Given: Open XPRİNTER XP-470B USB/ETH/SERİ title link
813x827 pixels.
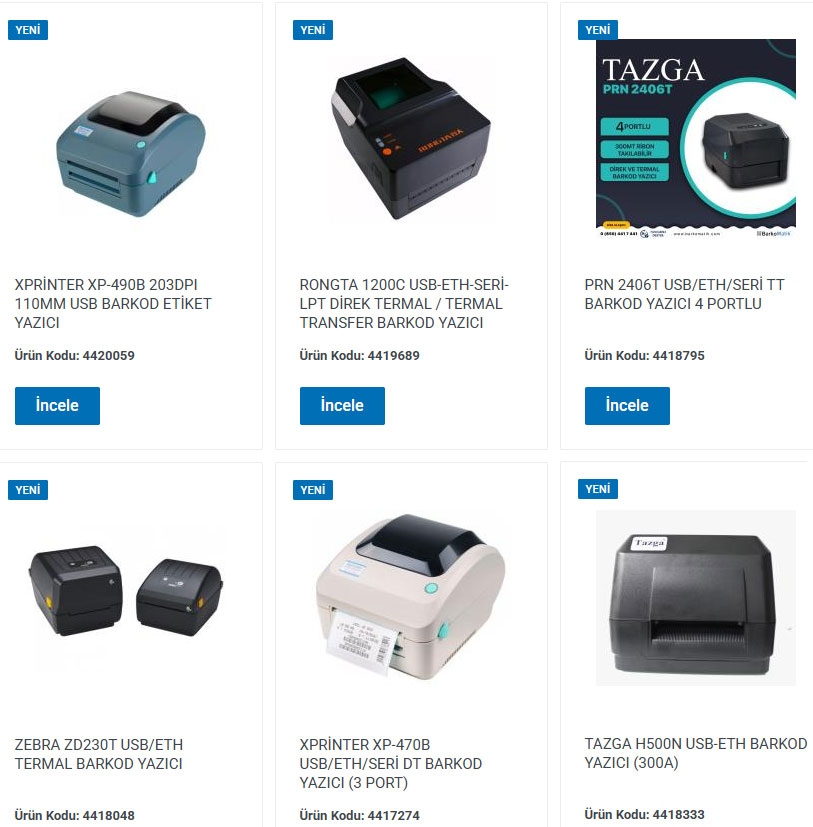Looking at the screenshot, I should (390, 764).
